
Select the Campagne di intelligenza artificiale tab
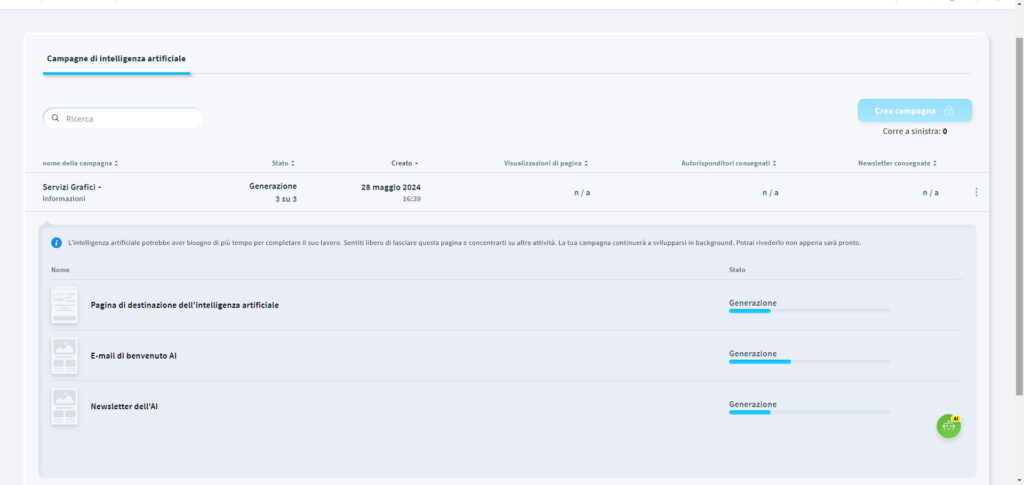point(116,59)
